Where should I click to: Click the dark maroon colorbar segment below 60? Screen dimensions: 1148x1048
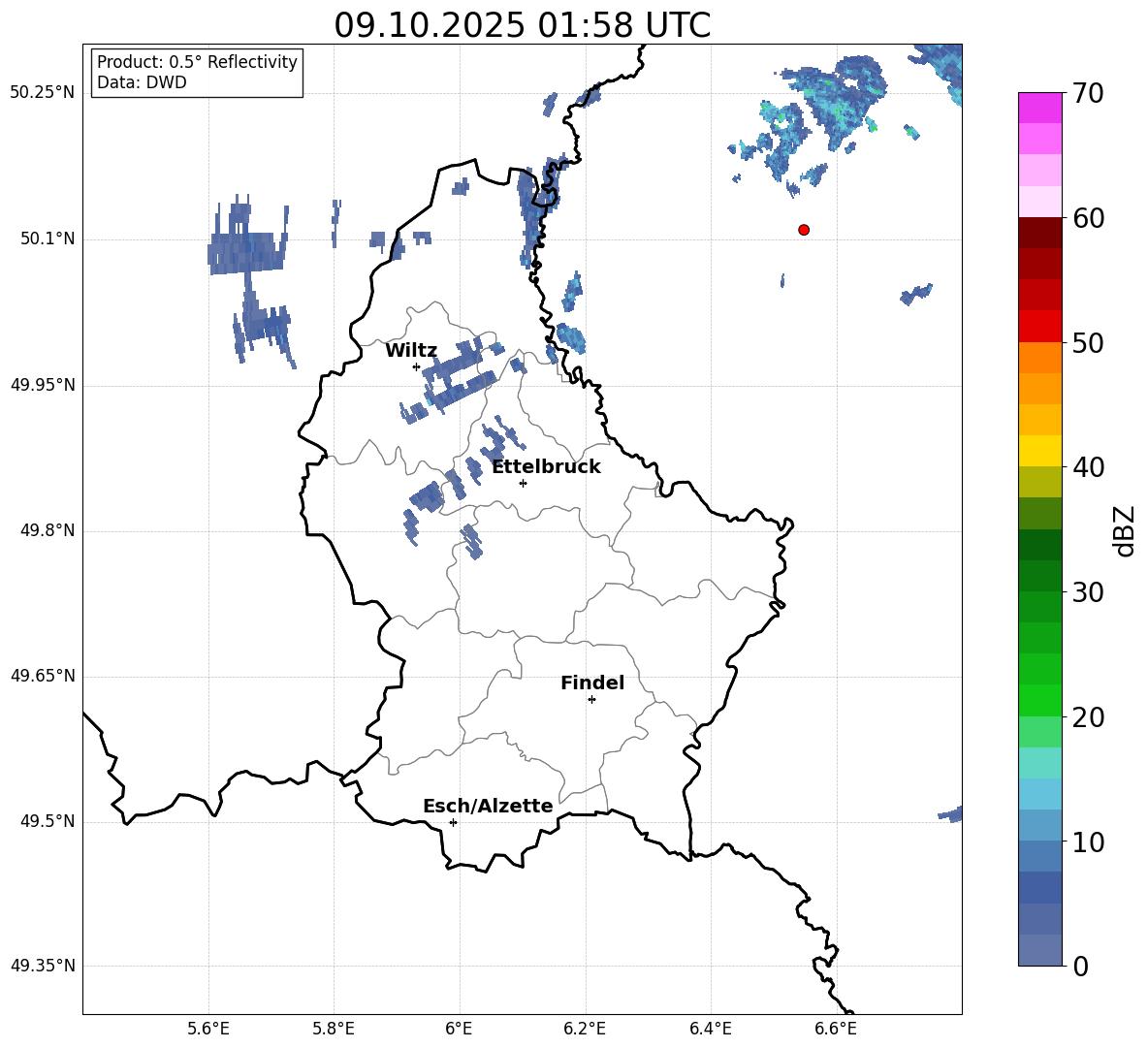pyautogui.click(x=1039, y=233)
